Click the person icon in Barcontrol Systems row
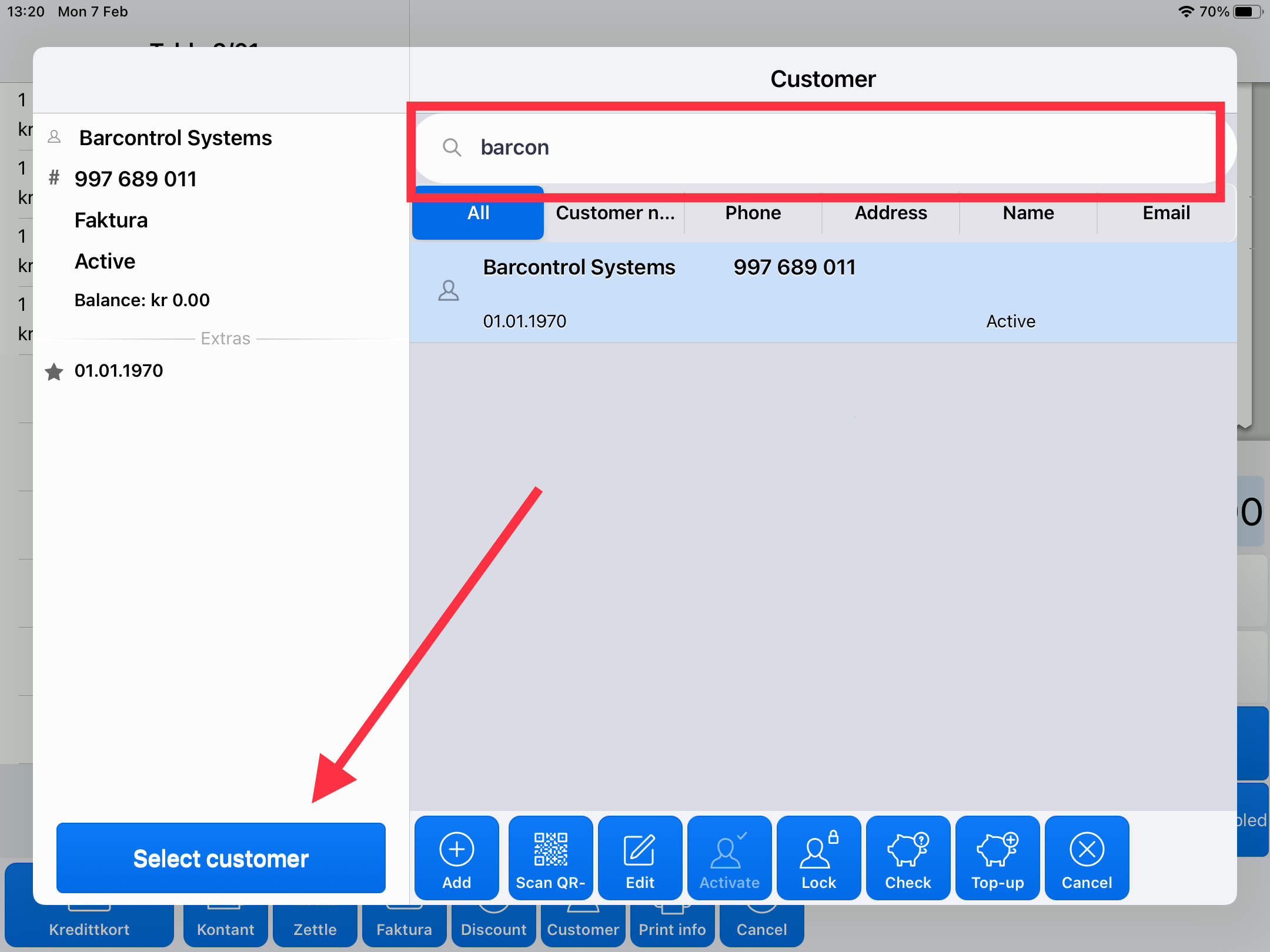The height and width of the screenshot is (952, 1270). pos(448,290)
